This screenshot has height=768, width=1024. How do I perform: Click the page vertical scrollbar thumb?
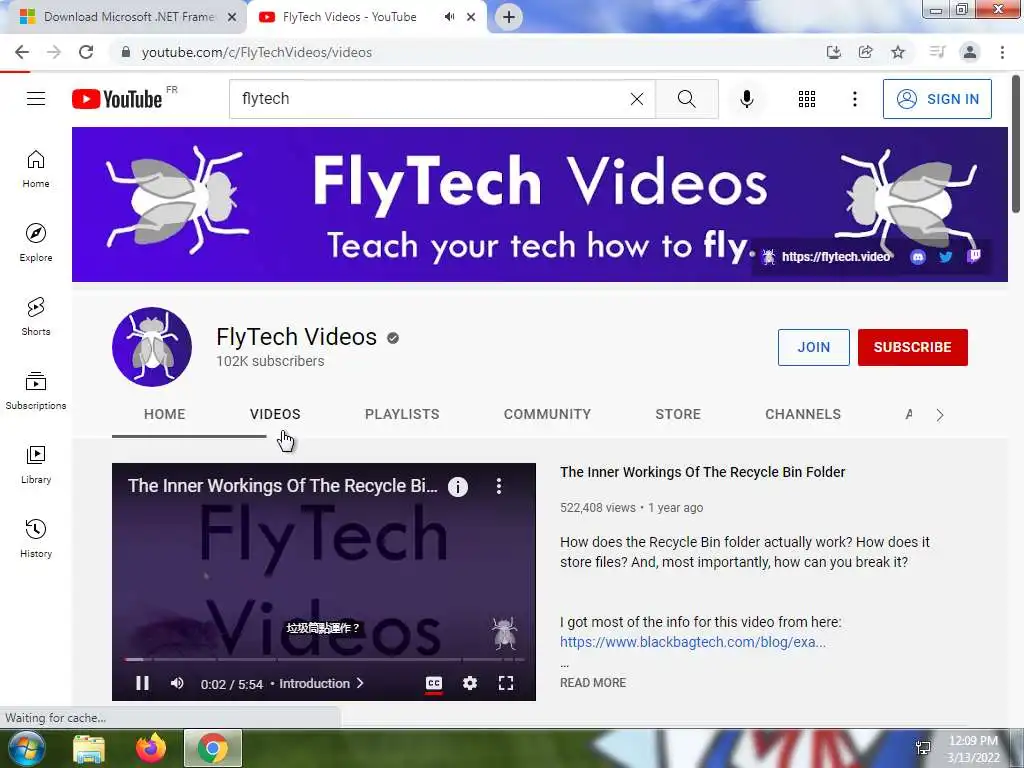point(1016,144)
